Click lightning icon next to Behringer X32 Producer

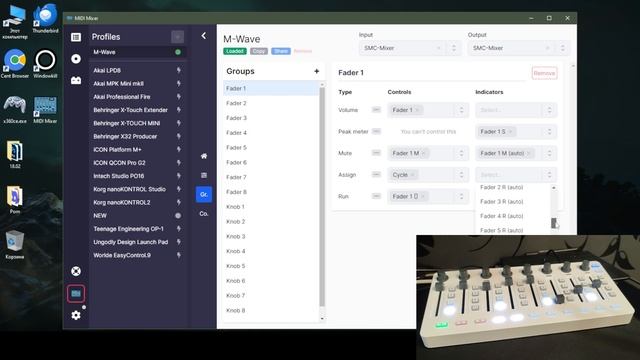pos(178,136)
